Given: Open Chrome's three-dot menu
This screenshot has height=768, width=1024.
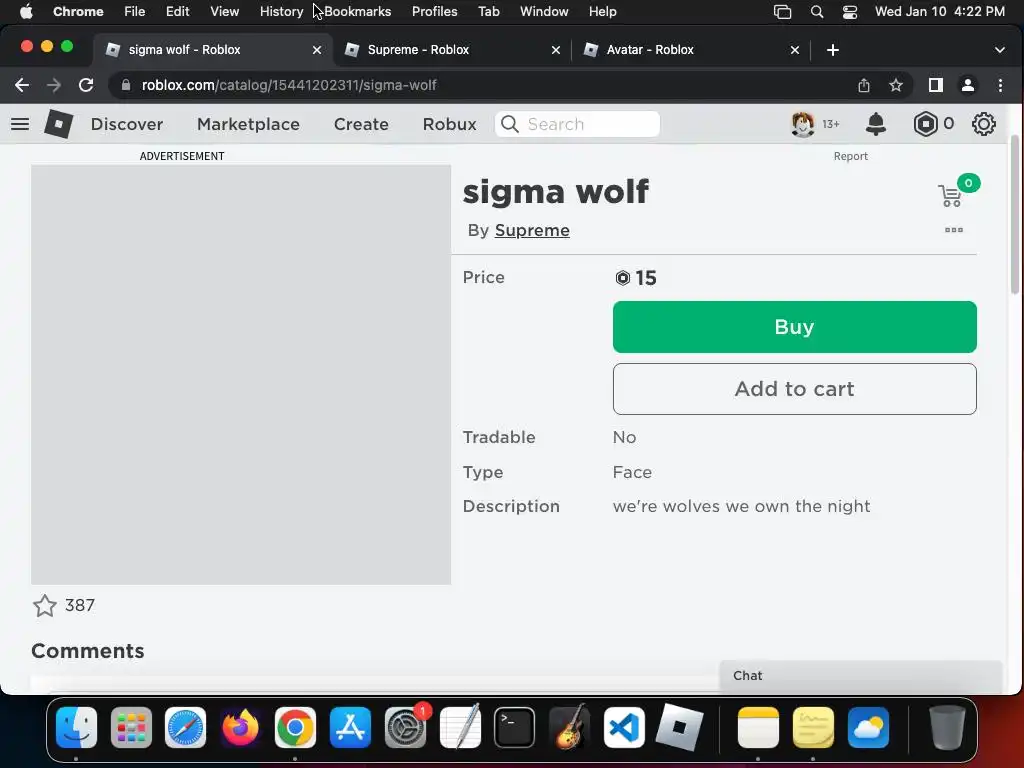Looking at the screenshot, I should click(1000, 85).
